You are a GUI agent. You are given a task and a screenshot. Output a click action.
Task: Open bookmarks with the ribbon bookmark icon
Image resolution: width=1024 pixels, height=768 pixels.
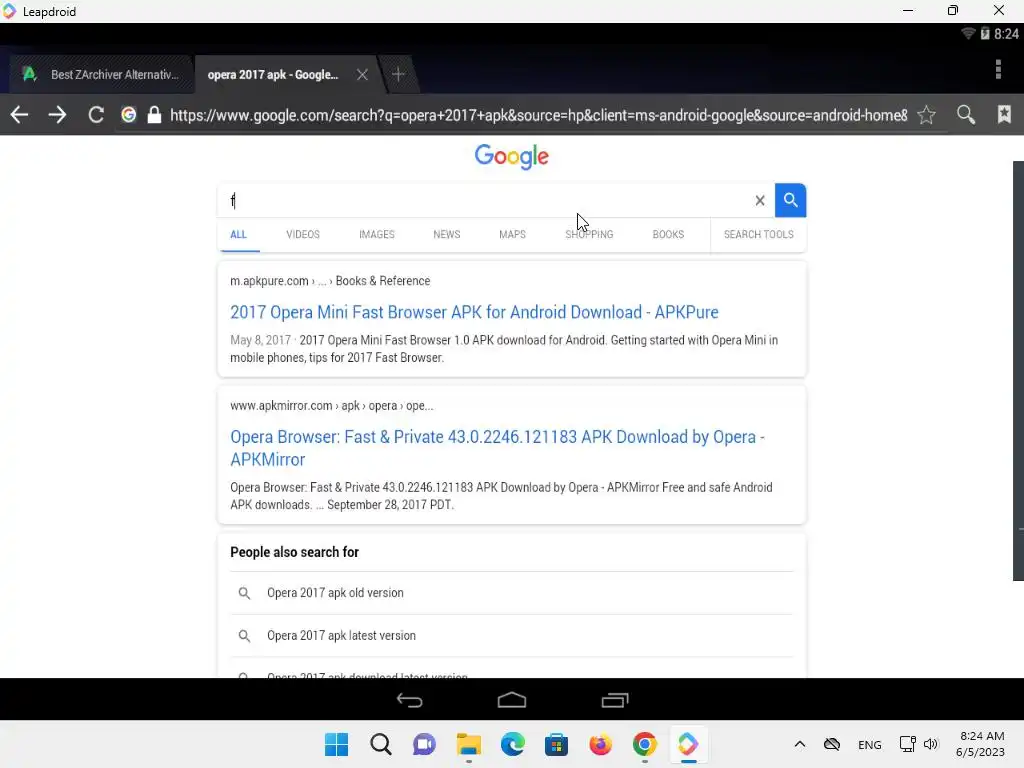pyautogui.click(x=1004, y=114)
